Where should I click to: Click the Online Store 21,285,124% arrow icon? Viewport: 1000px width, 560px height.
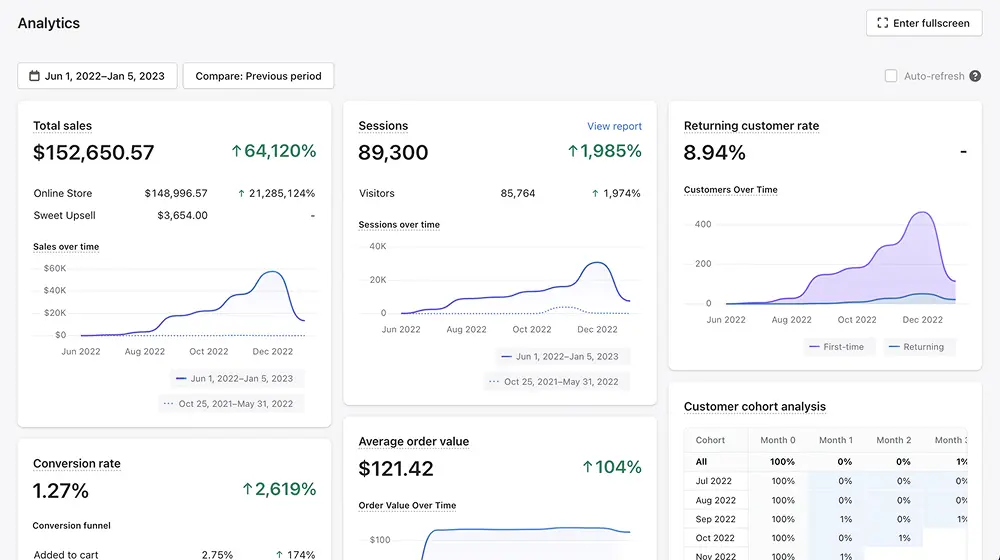(241, 193)
